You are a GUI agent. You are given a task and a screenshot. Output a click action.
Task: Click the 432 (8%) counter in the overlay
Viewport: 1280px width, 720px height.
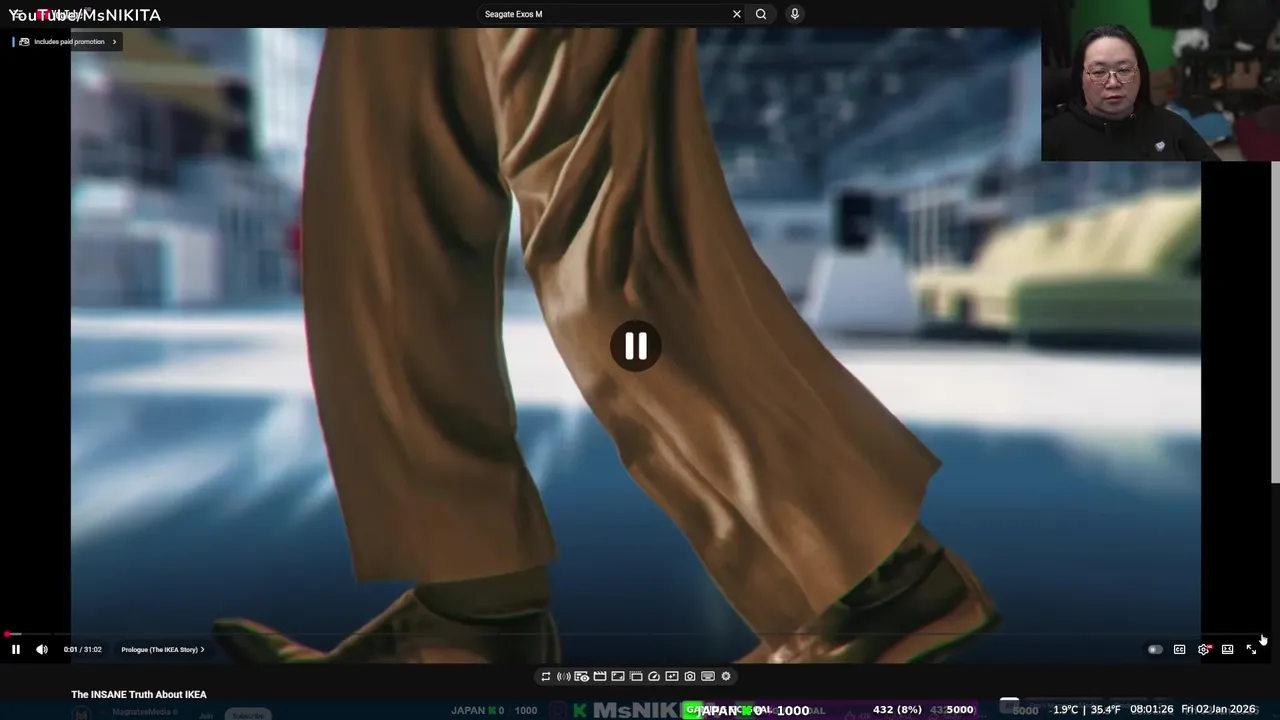(897, 710)
